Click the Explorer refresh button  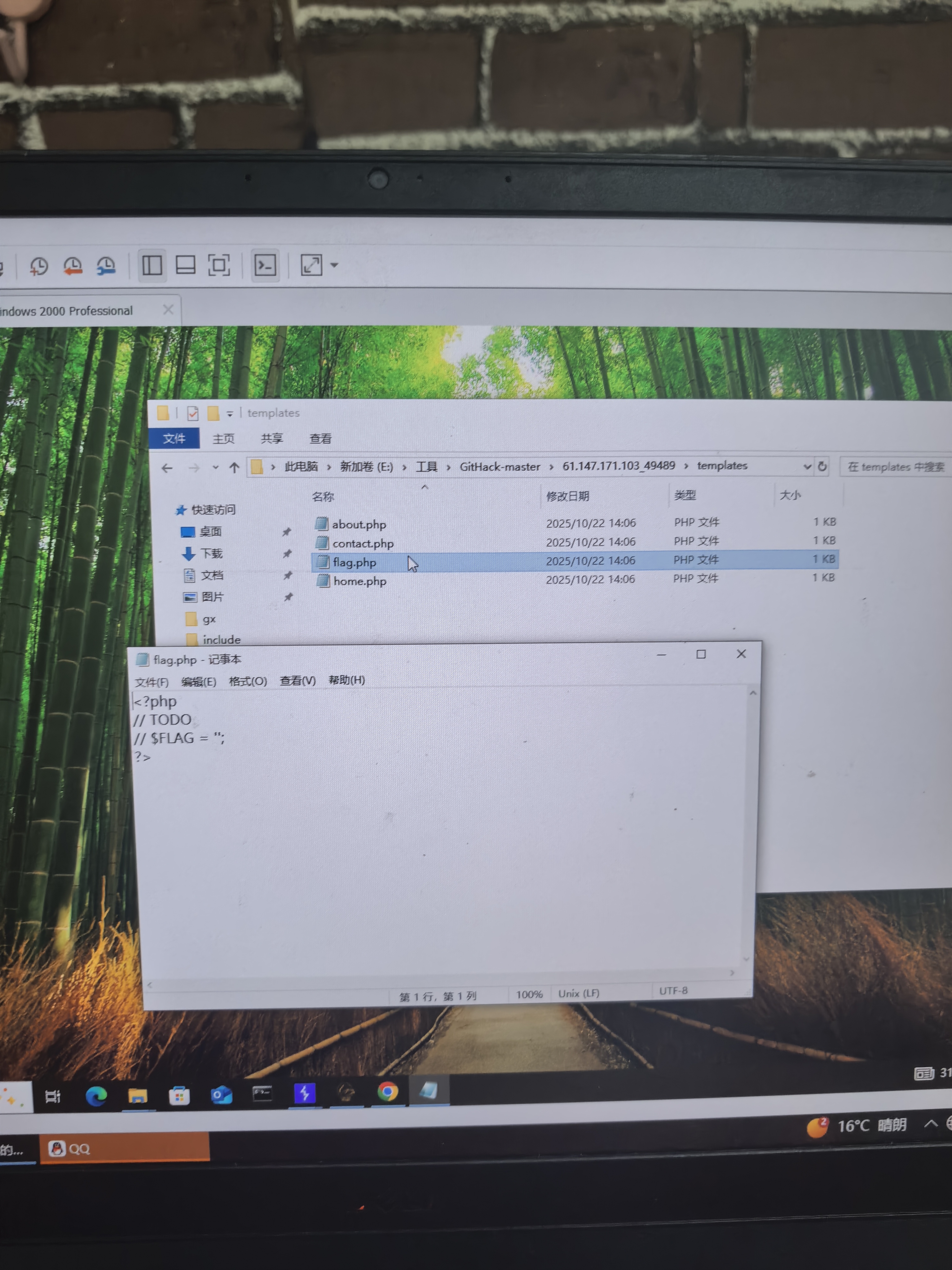(x=822, y=466)
